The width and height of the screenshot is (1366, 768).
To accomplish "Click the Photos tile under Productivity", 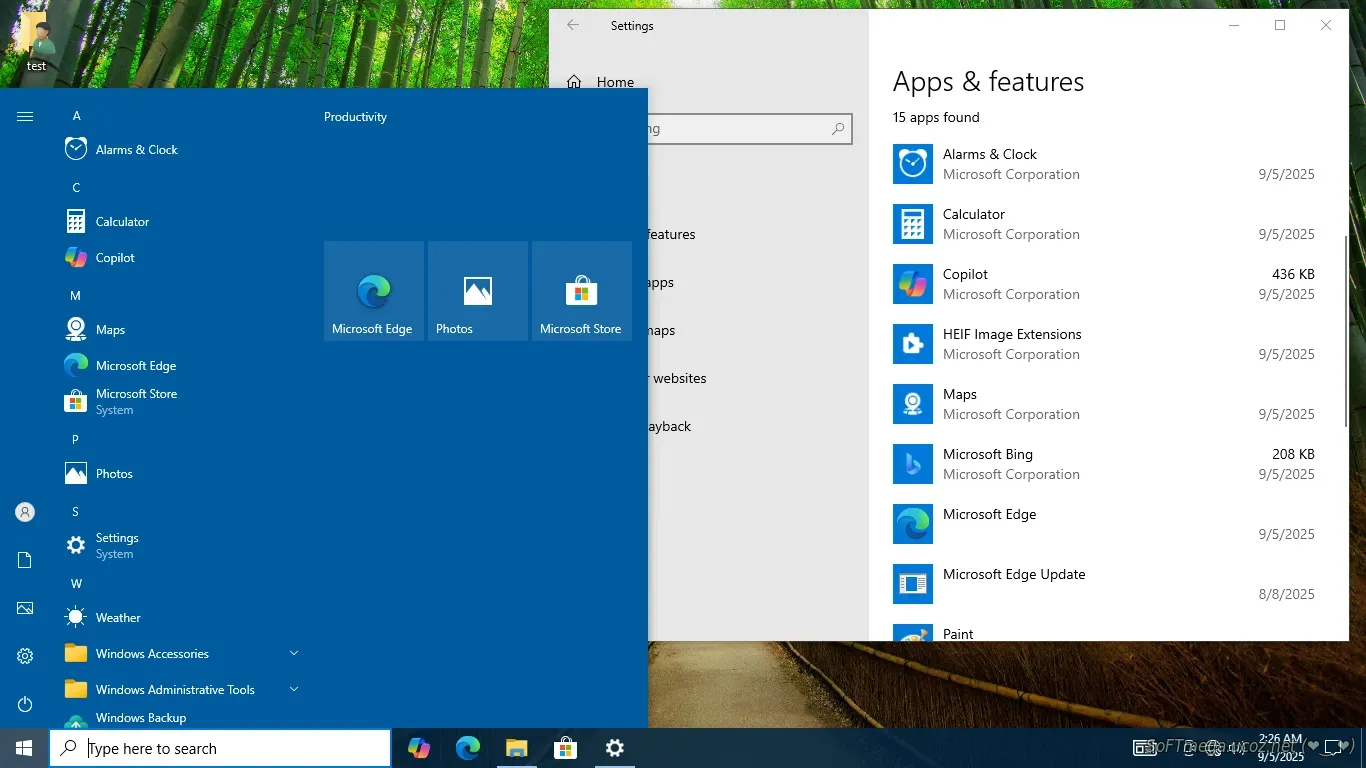I will 477,291.
